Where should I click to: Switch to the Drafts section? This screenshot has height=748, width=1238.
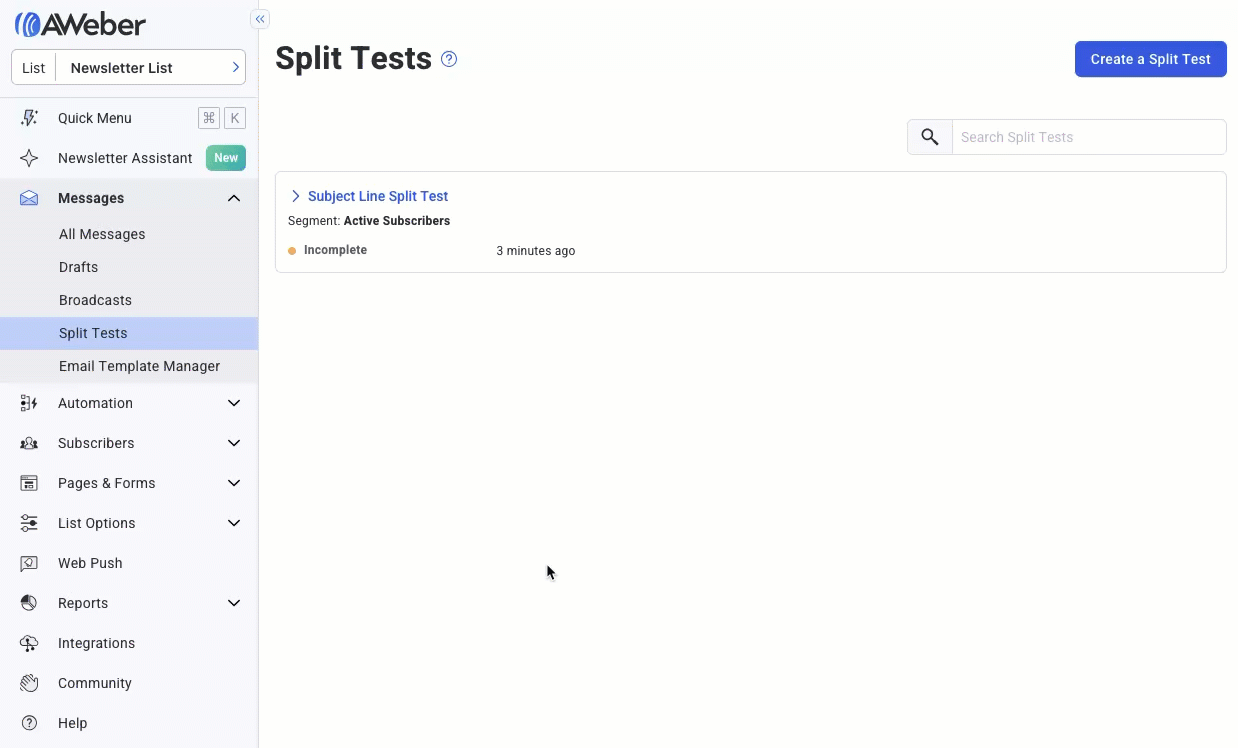click(78, 267)
